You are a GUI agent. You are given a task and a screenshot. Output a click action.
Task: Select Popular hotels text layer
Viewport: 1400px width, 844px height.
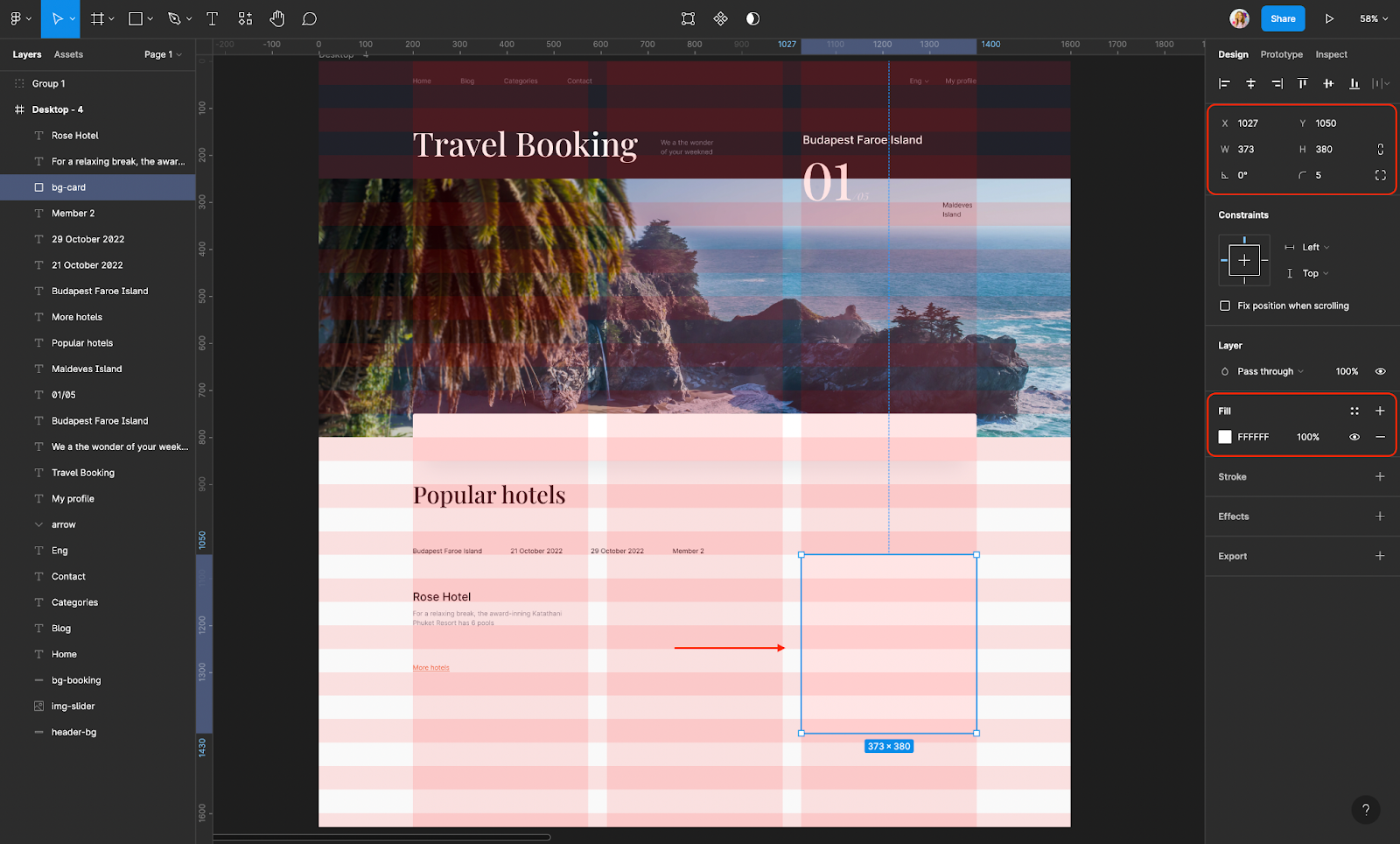97,343
